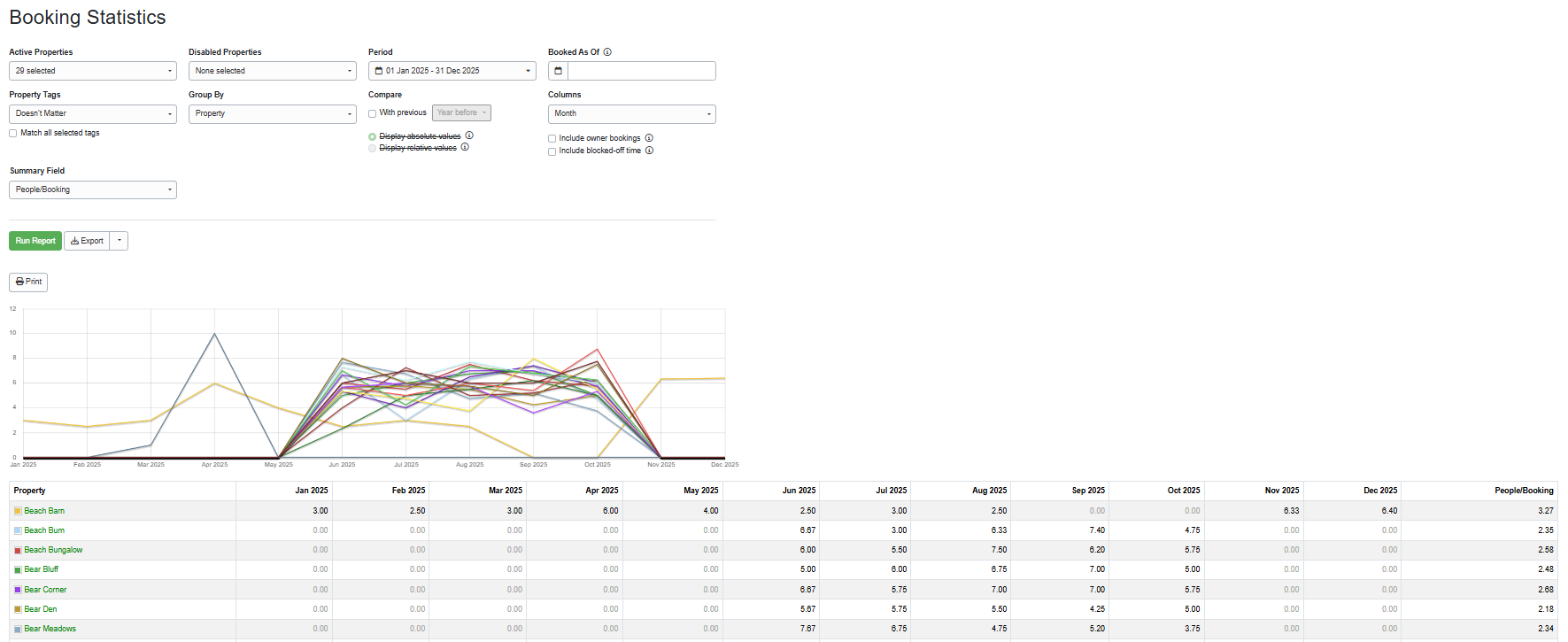1568x642 pixels.
Task: Tick Match all selected tags checkbox
Action: [13, 133]
